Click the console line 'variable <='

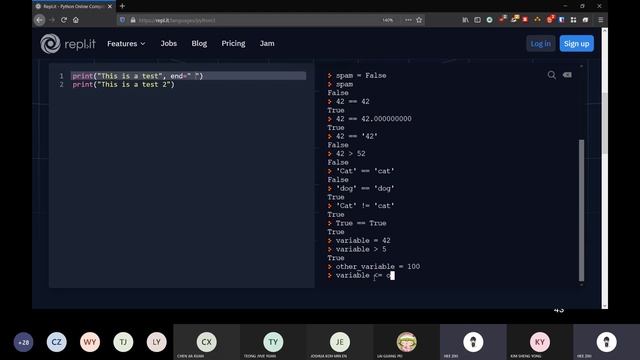(361, 276)
